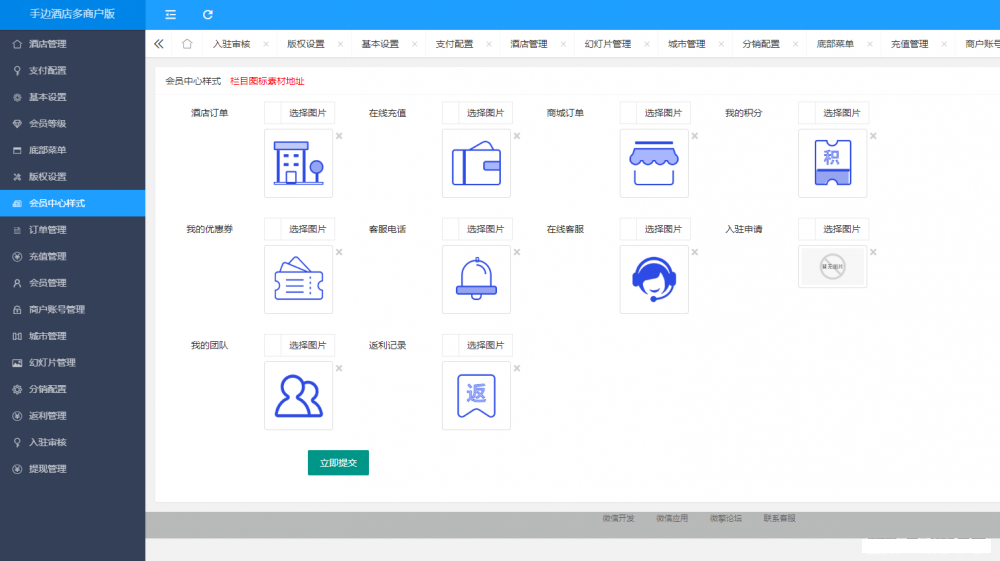Image resolution: width=1000 pixels, height=561 pixels.
Task: Open 酒店管理 in the sidebar
Action: 48,44
